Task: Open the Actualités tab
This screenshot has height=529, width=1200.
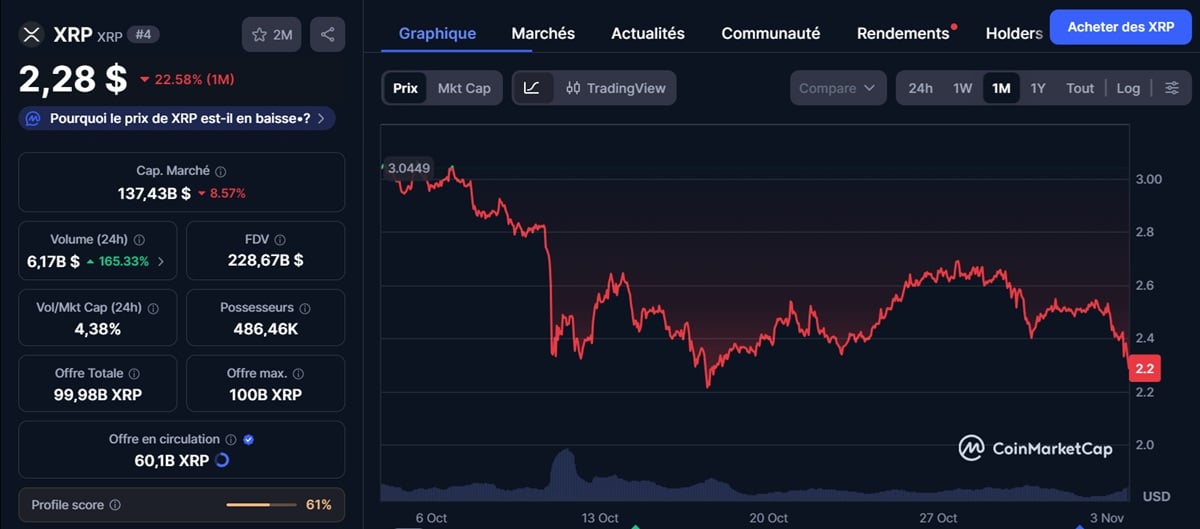Action: tap(648, 33)
